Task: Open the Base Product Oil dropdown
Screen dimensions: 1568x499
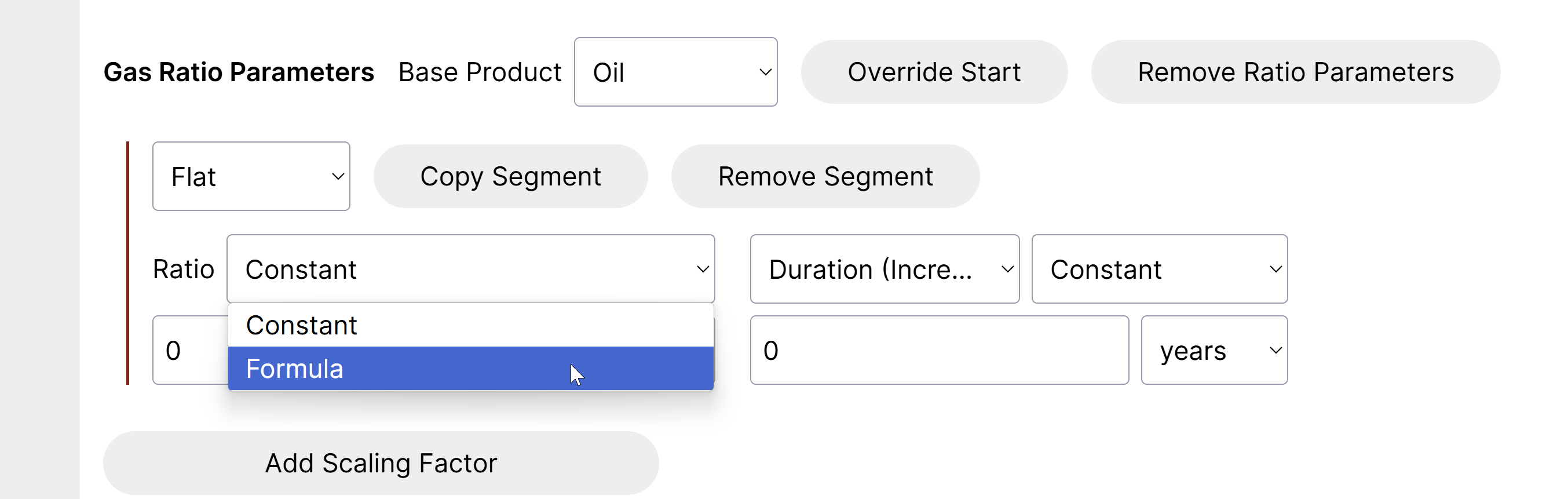Action: coord(674,72)
